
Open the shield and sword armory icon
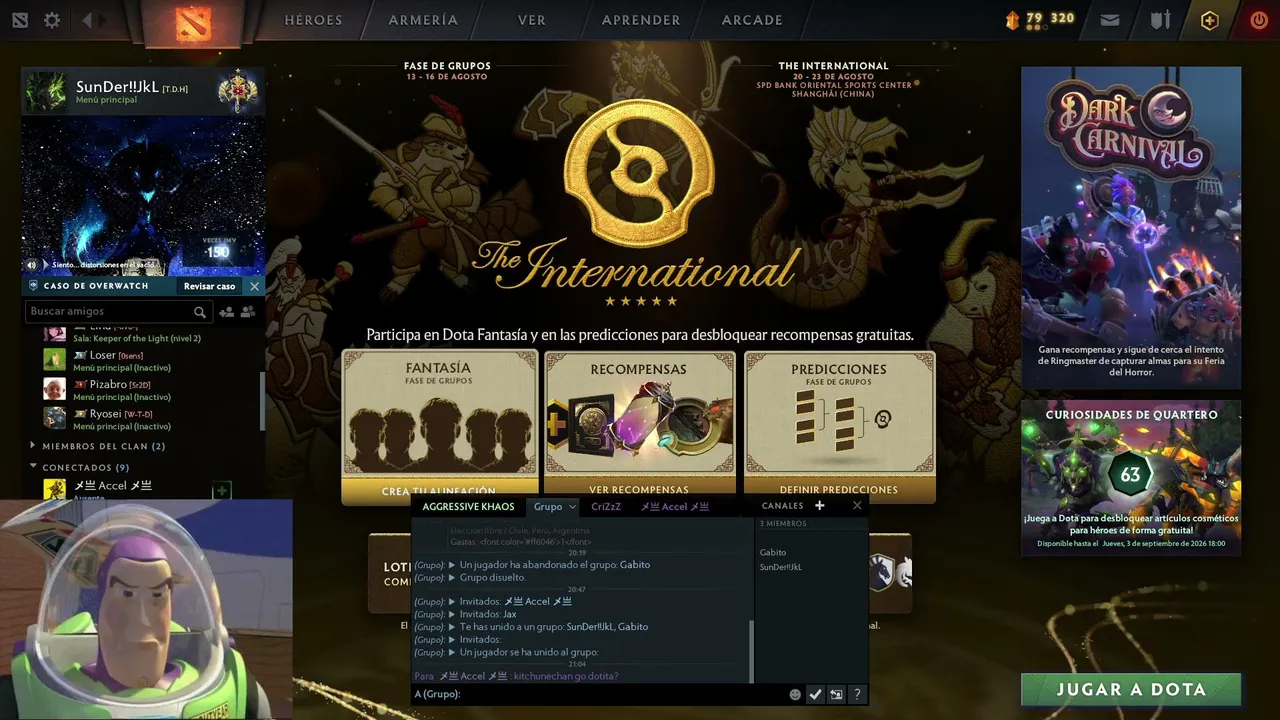coord(1160,20)
